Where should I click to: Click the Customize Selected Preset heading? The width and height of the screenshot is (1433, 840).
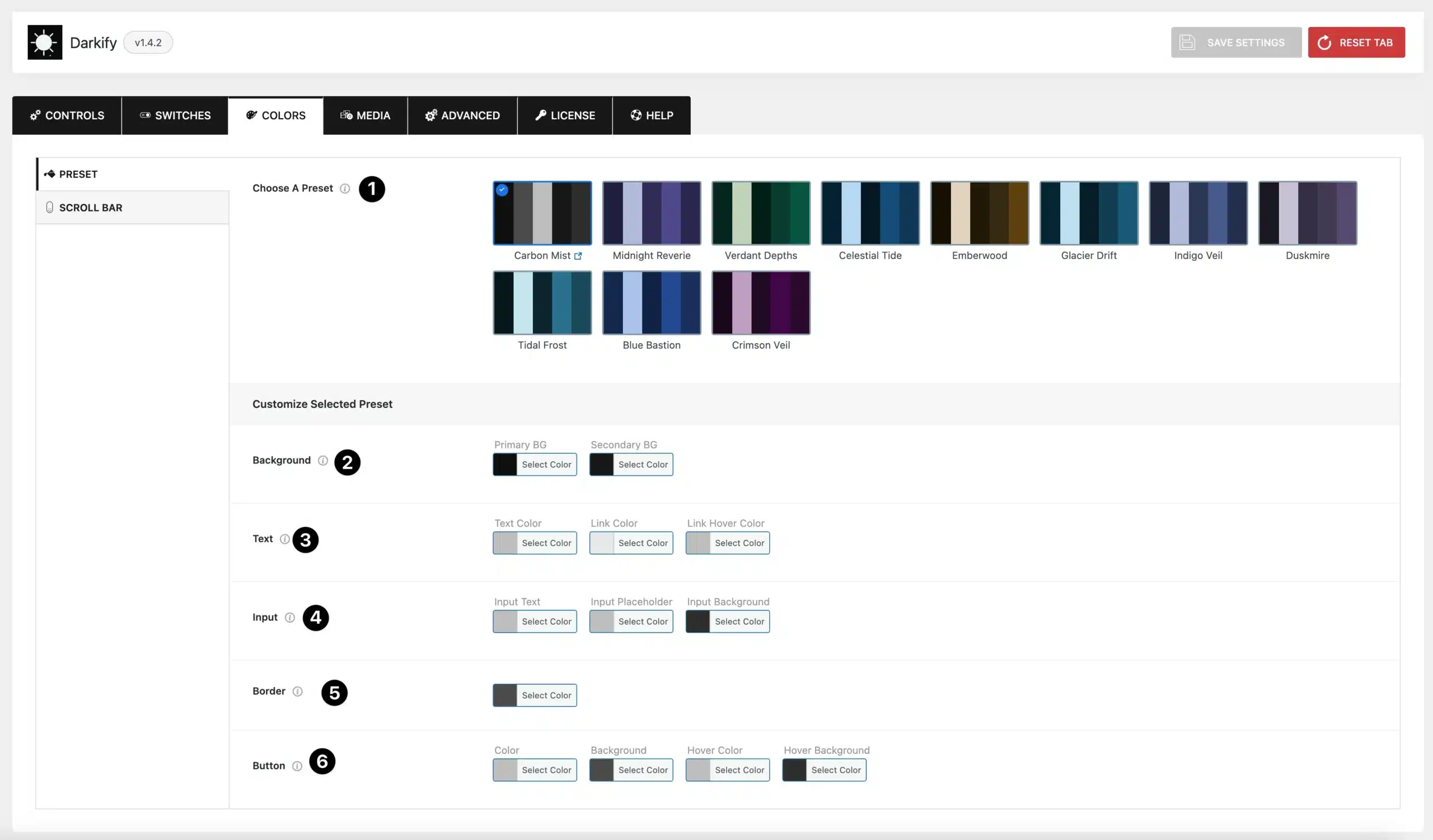click(322, 404)
